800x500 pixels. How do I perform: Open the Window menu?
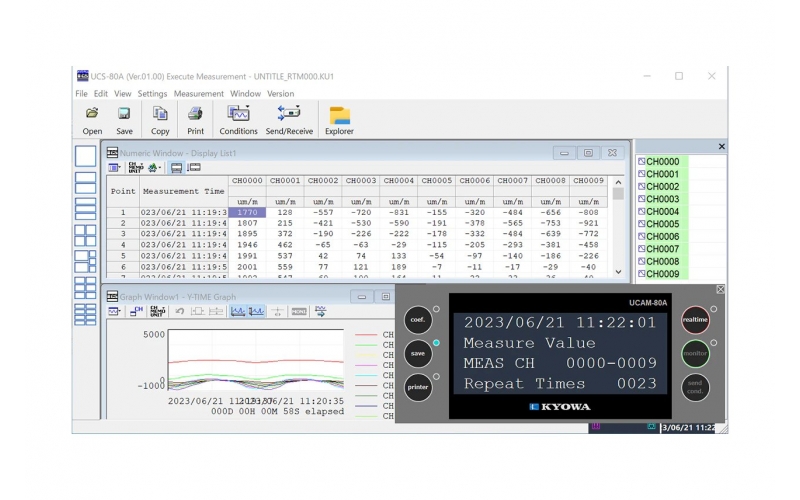[245, 94]
